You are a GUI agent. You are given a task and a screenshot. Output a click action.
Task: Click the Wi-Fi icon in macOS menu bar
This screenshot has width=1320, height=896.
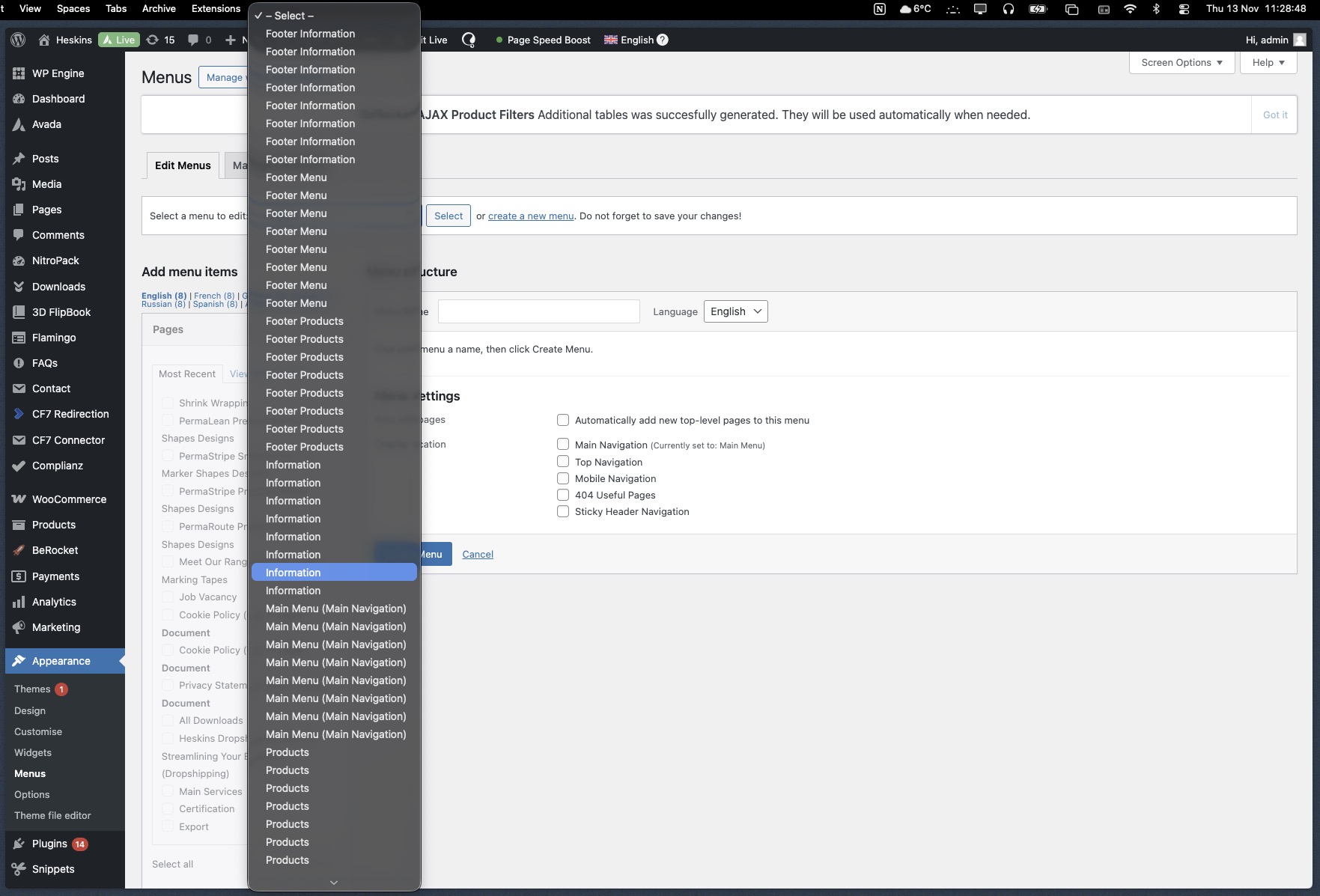pos(1130,9)
